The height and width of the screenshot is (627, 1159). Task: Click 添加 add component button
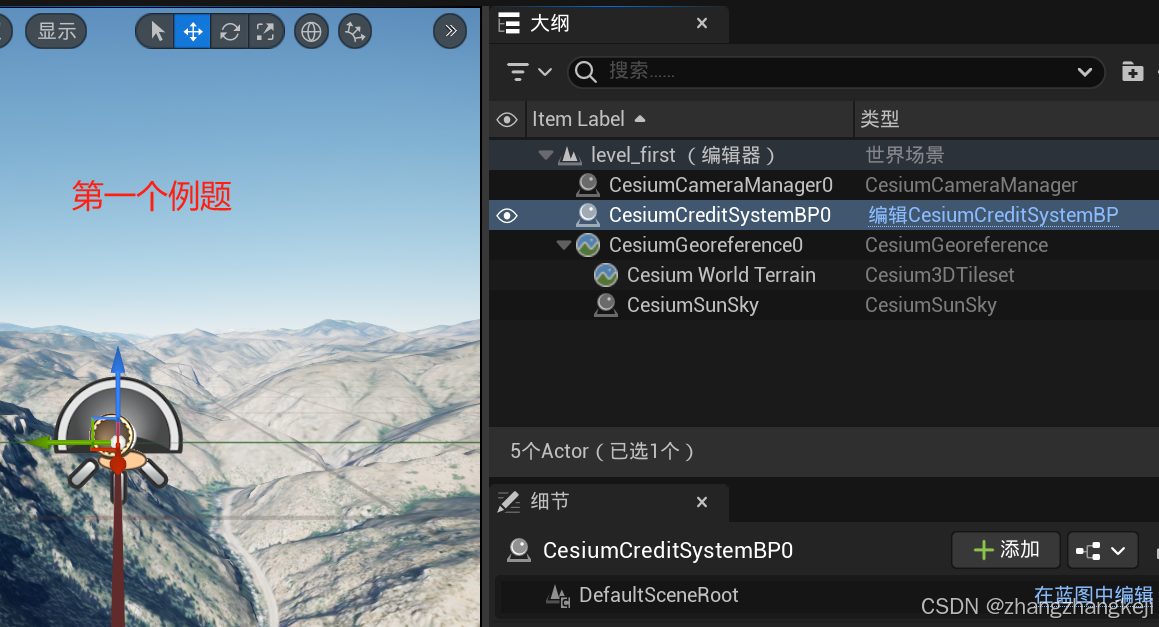click(1006, 550)
